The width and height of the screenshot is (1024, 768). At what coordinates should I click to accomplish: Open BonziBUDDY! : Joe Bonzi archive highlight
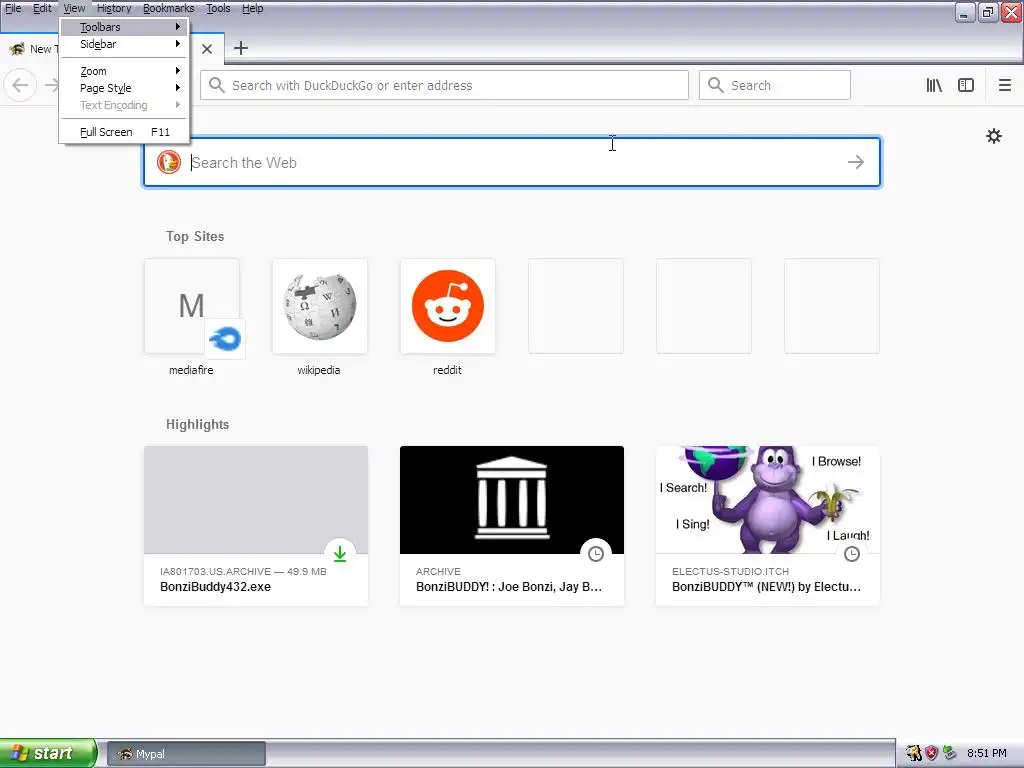pyautogui.click(x=512, y=526)
